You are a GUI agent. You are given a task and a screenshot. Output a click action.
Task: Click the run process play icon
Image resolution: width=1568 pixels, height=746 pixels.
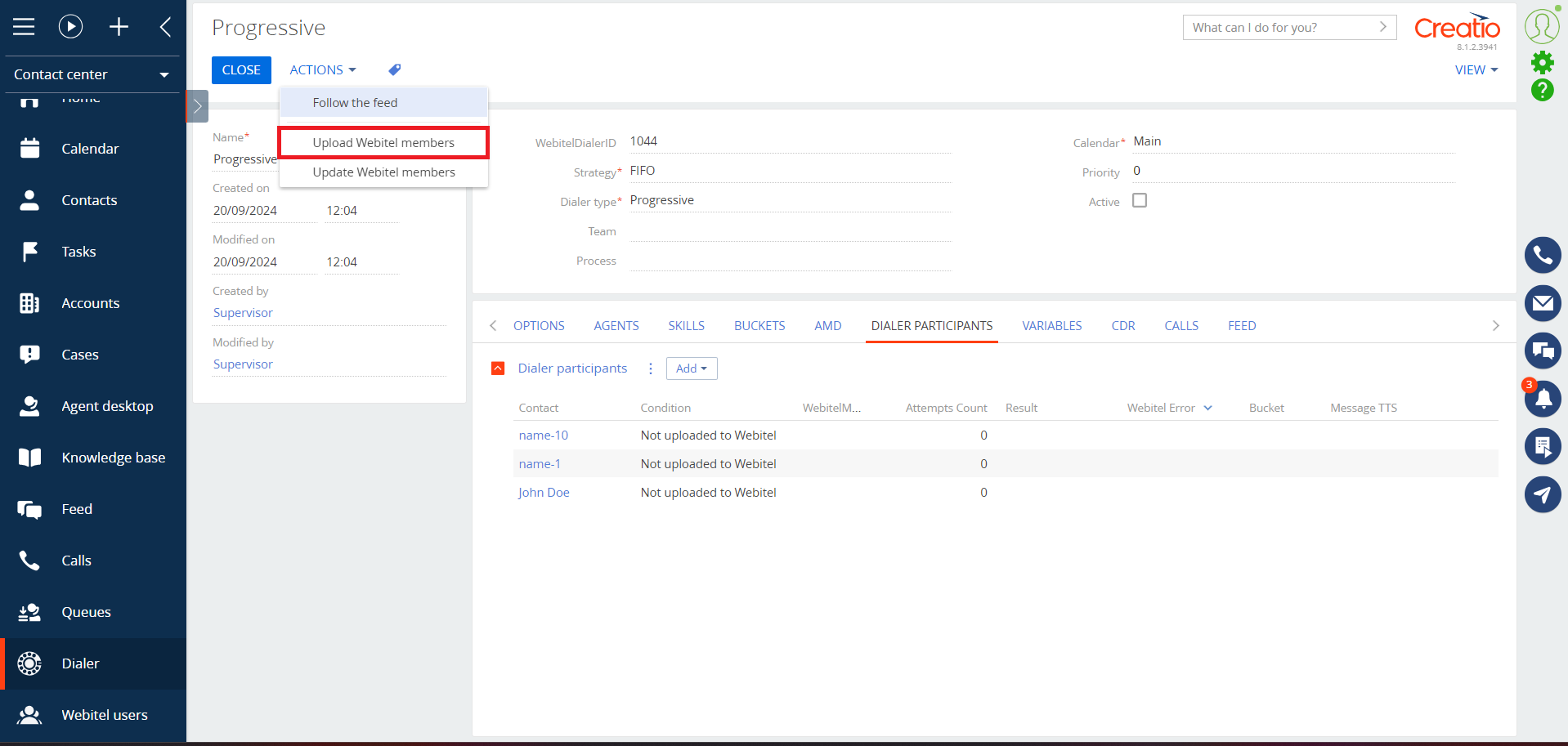(71, 27)
